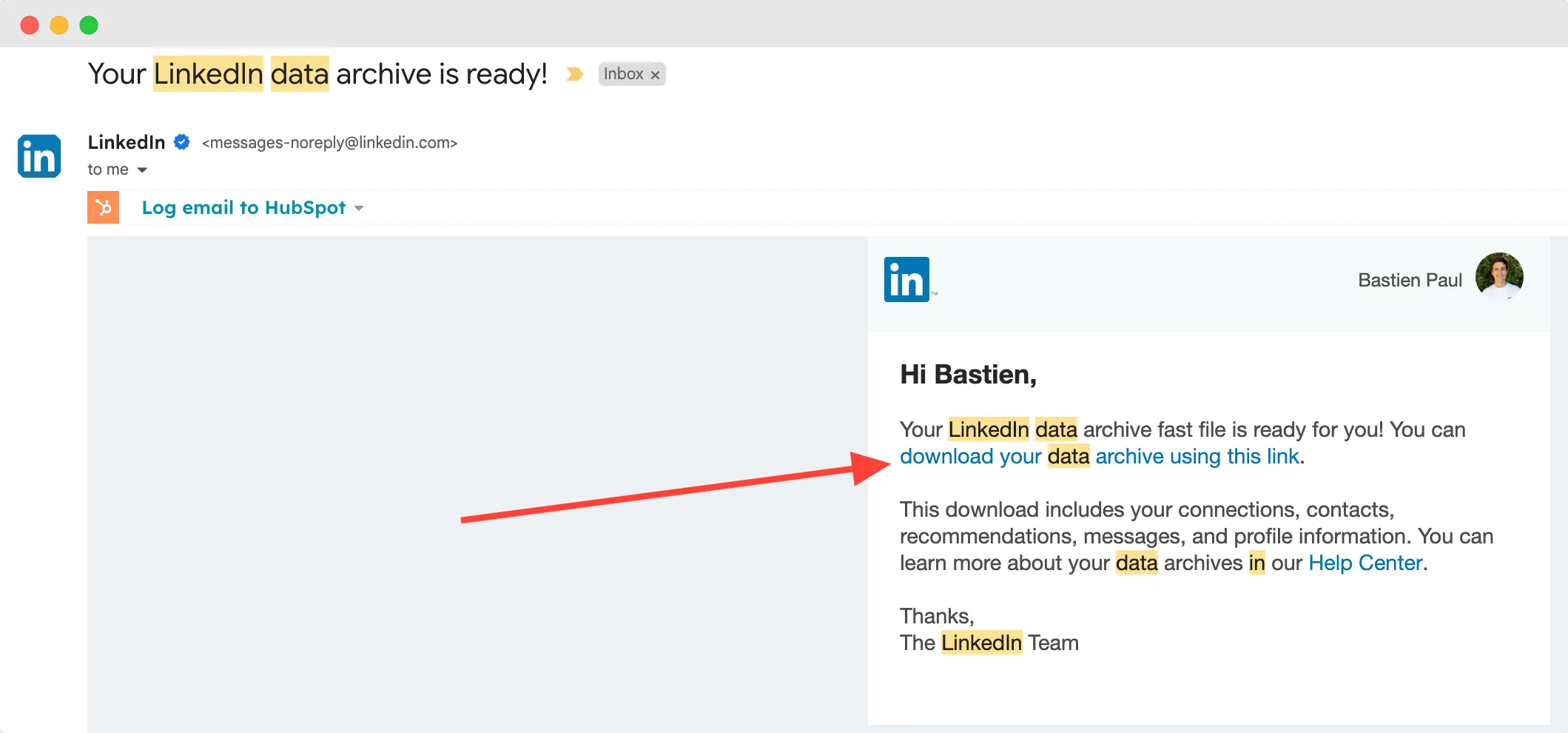Click the 'Hi Bastien,' greeting
This screenshot has width=1568, height=733.
968,375
